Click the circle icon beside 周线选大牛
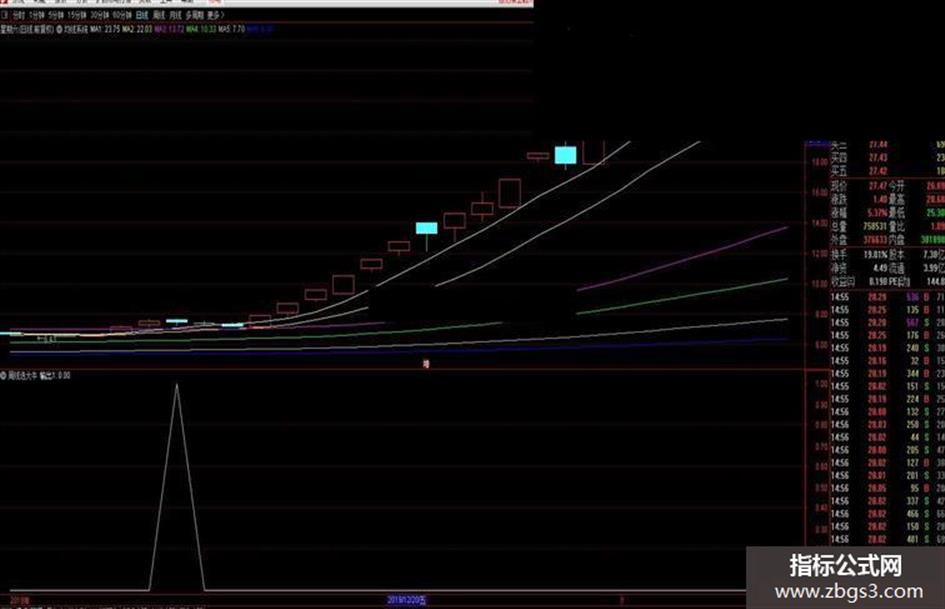Viewport: 945px width, 609px height. (x=3, y=375)
